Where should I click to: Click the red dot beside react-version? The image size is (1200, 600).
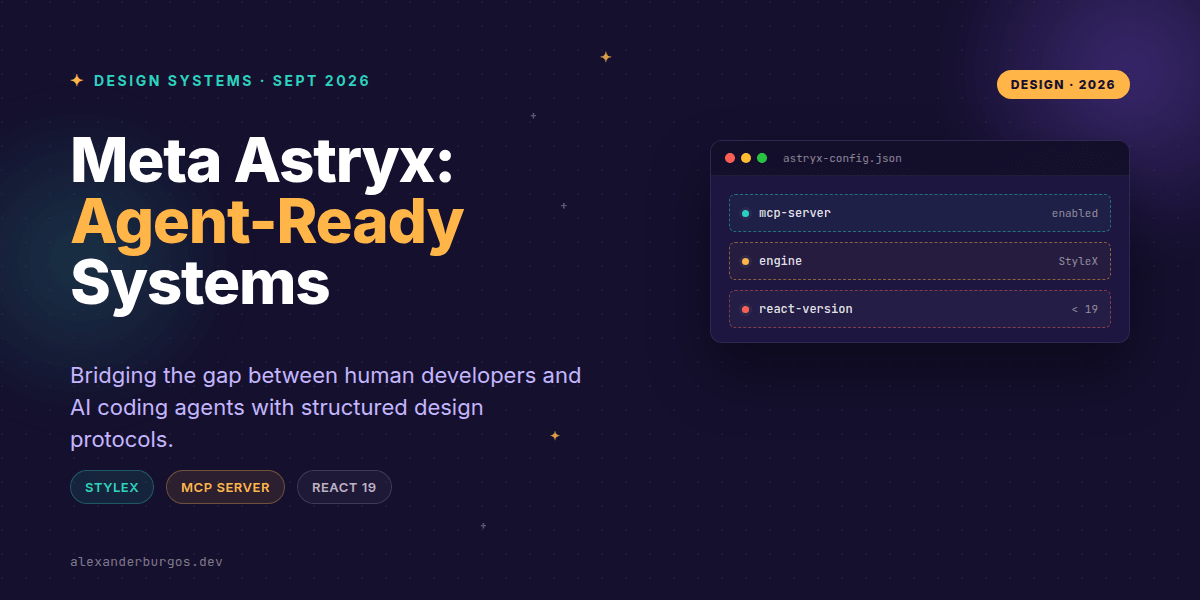[746, 309]
